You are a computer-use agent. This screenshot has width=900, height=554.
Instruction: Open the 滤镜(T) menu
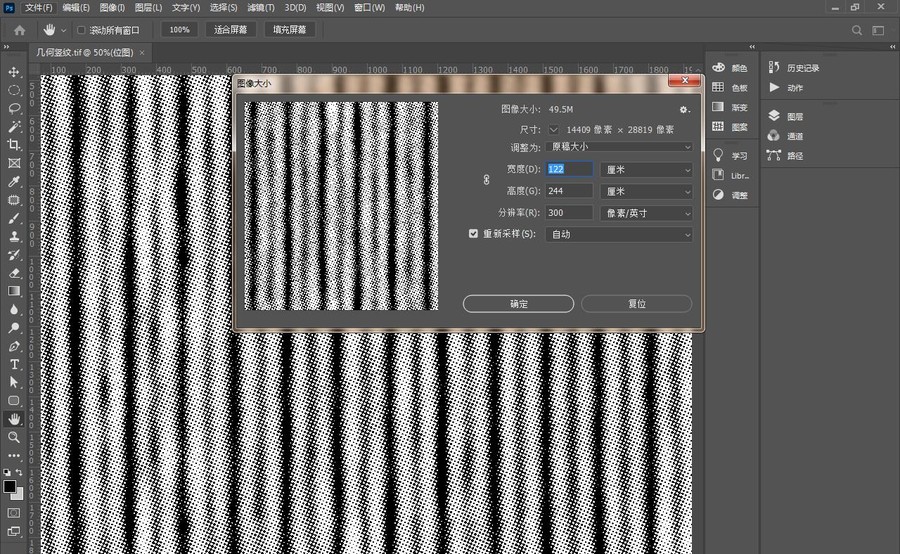(x=261, y=7)
